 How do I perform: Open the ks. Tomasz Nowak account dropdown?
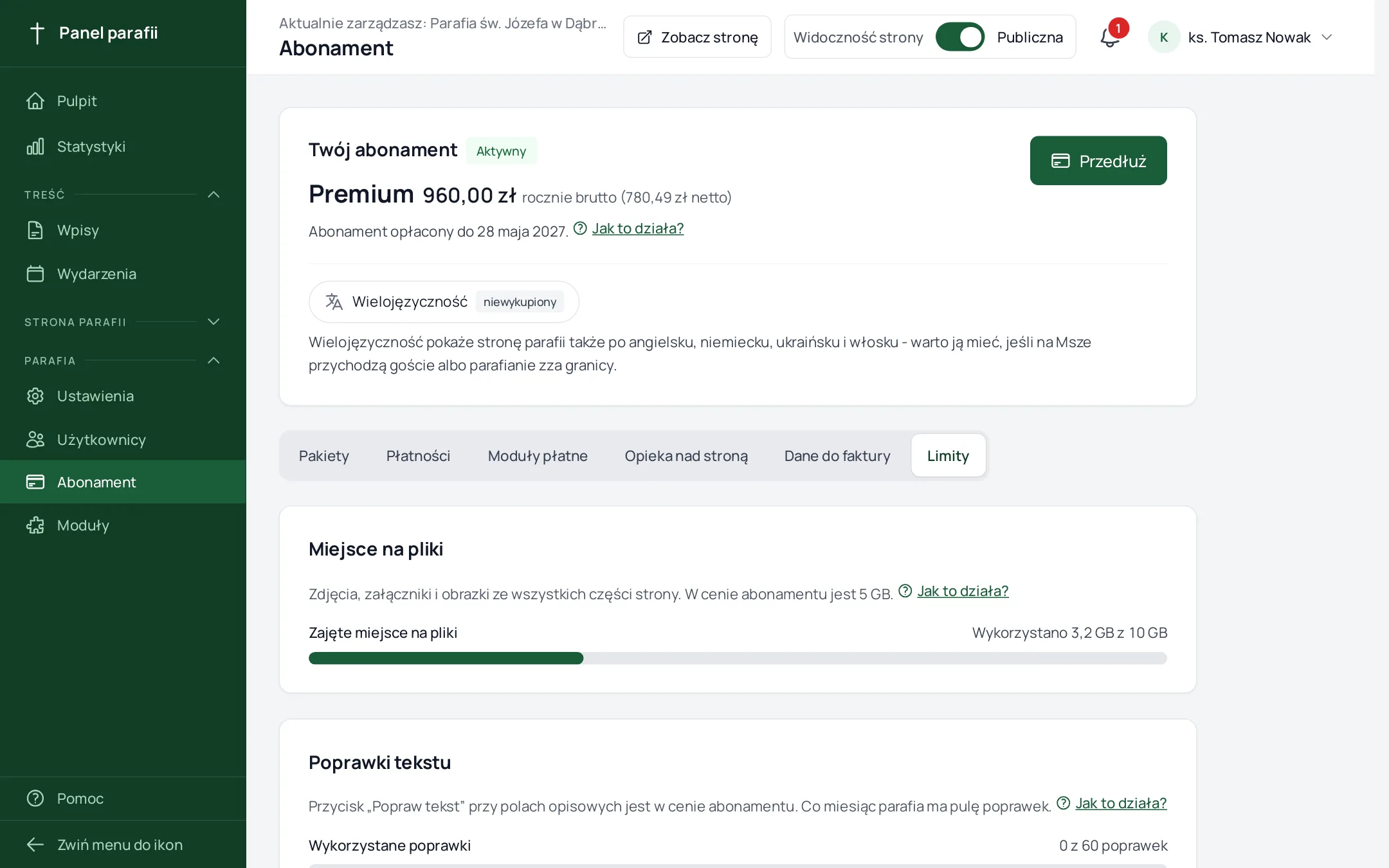point(1240,37)
